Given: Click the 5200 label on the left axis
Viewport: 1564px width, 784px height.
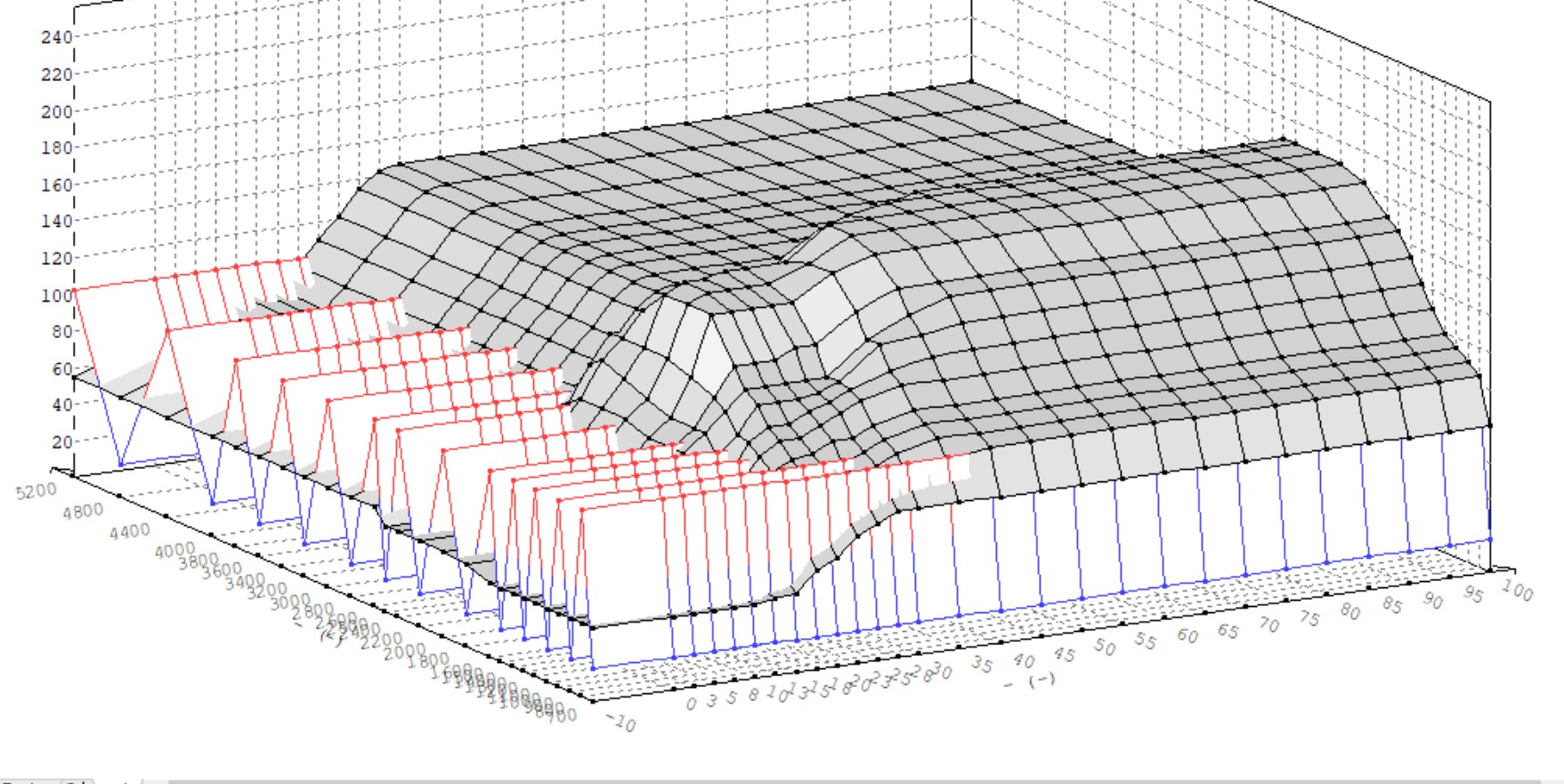Looking at the screenshot, I should point(36,491).
